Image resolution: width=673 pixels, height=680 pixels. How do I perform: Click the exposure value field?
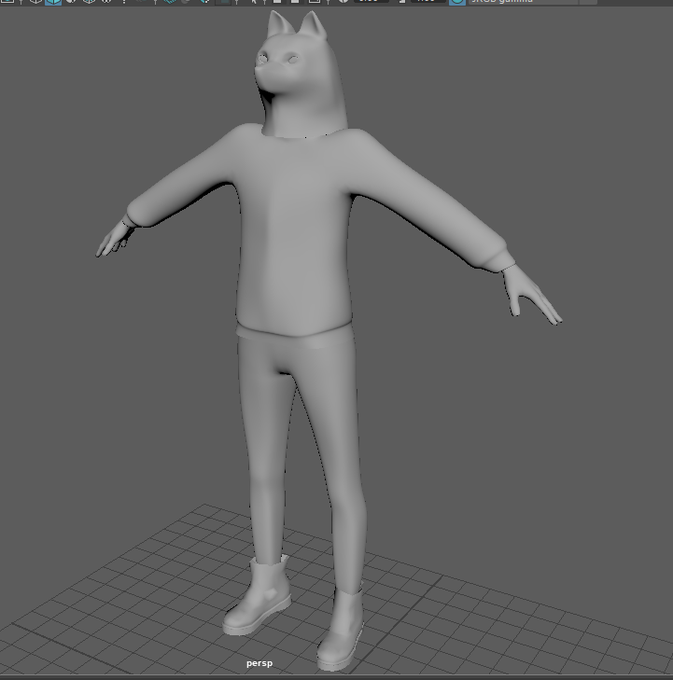[371, 1]
